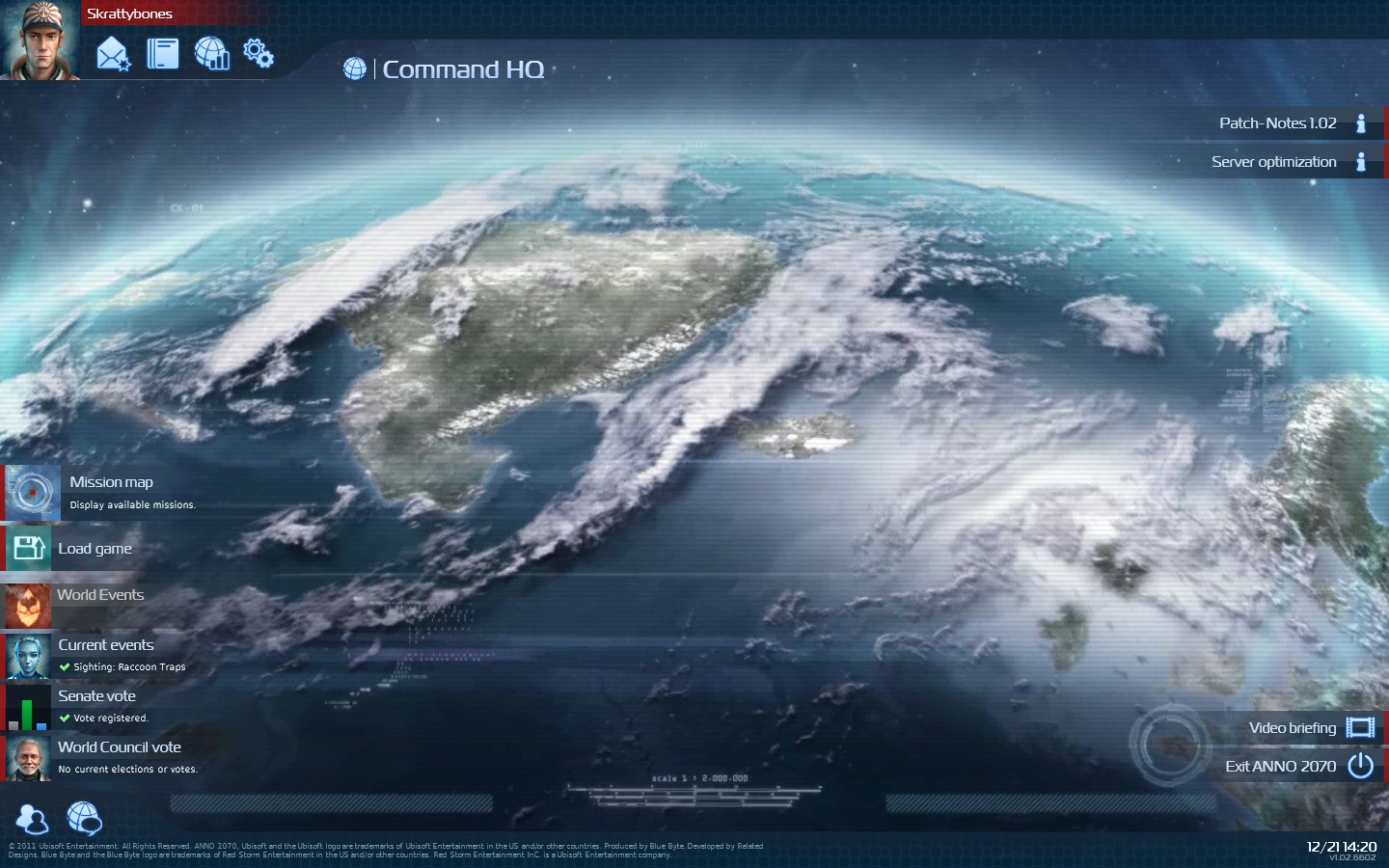Open the Mission map
The image size is (1389, 868).
click(x=111, y=482)
